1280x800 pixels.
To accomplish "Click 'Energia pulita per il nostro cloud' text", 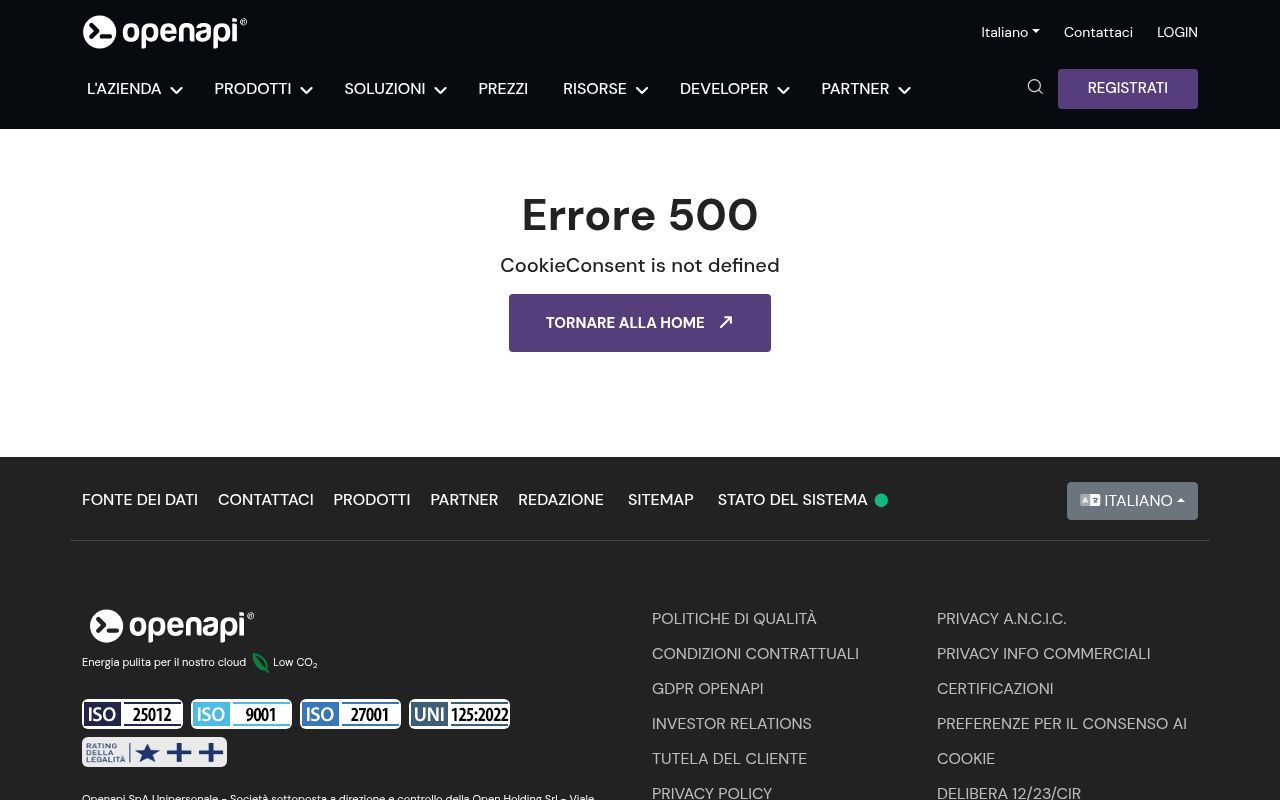I will point(164,662).
